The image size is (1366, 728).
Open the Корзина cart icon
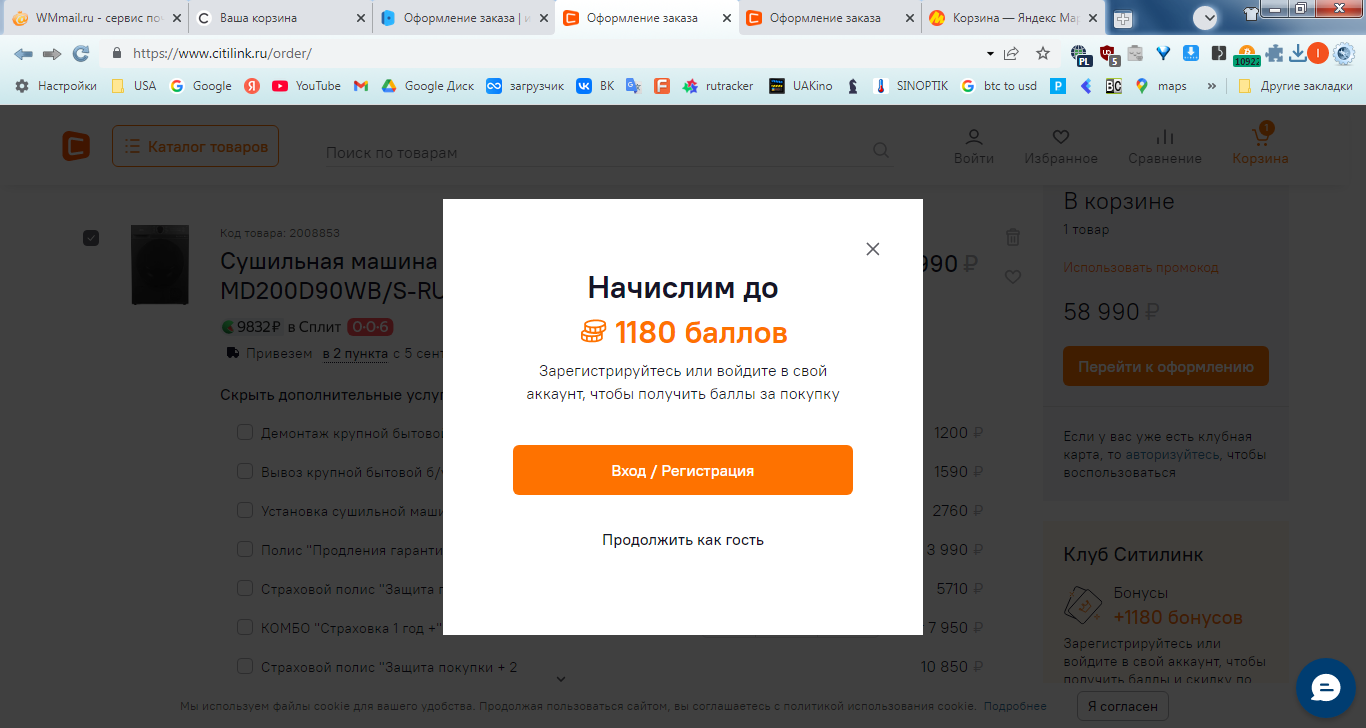pos(1260,146)
